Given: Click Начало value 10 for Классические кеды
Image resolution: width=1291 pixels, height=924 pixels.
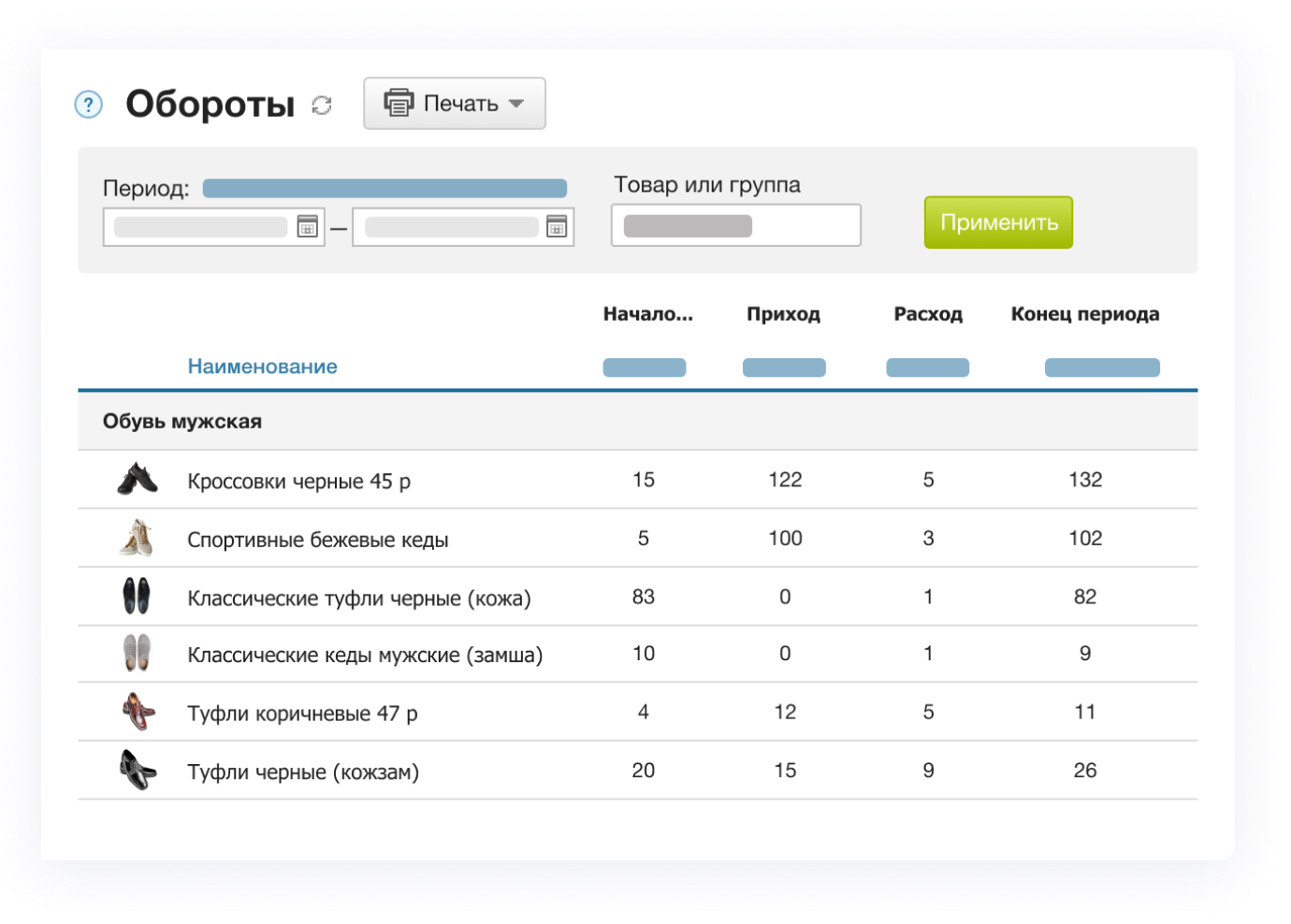Looking at the screenshot, I should pos(644,654).
